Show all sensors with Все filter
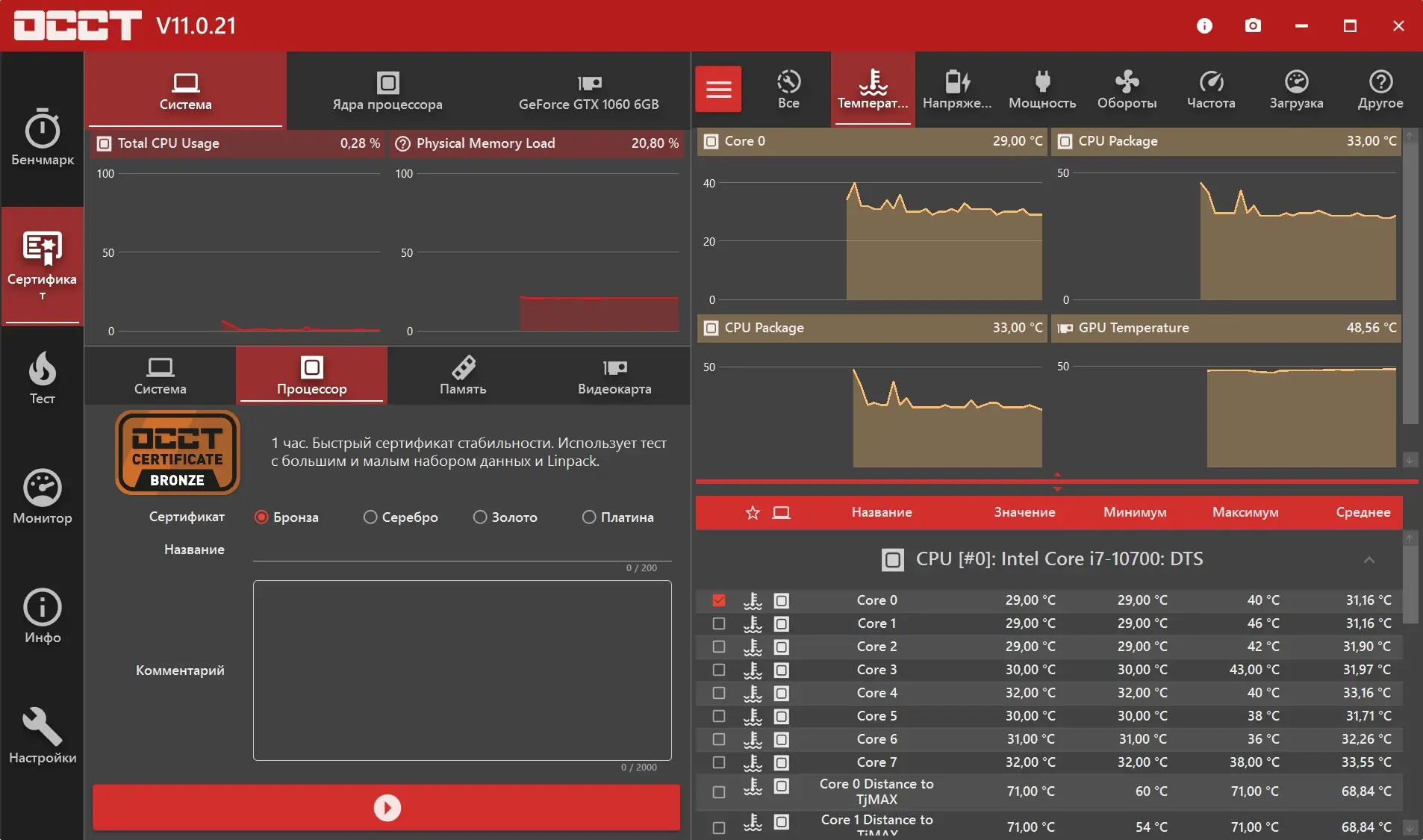 tap(788, 90)
